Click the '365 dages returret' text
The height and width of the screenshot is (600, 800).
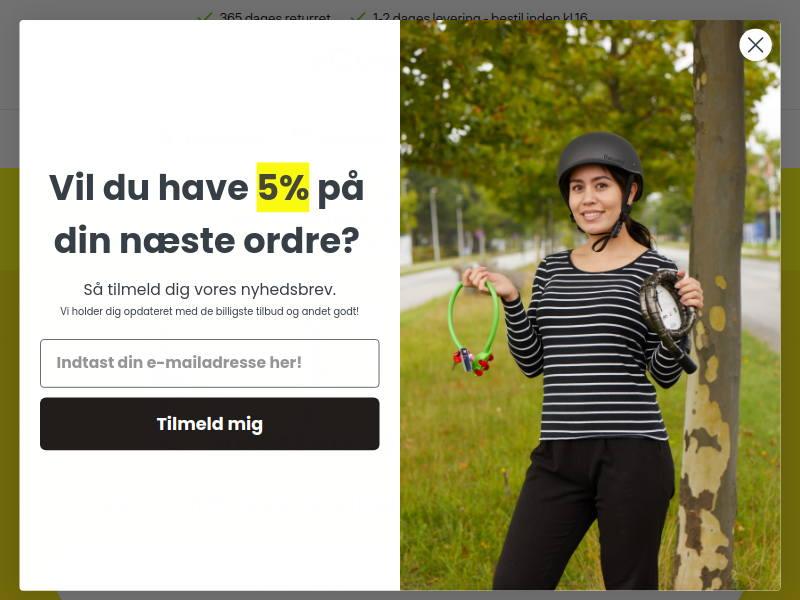click(275, 16)
